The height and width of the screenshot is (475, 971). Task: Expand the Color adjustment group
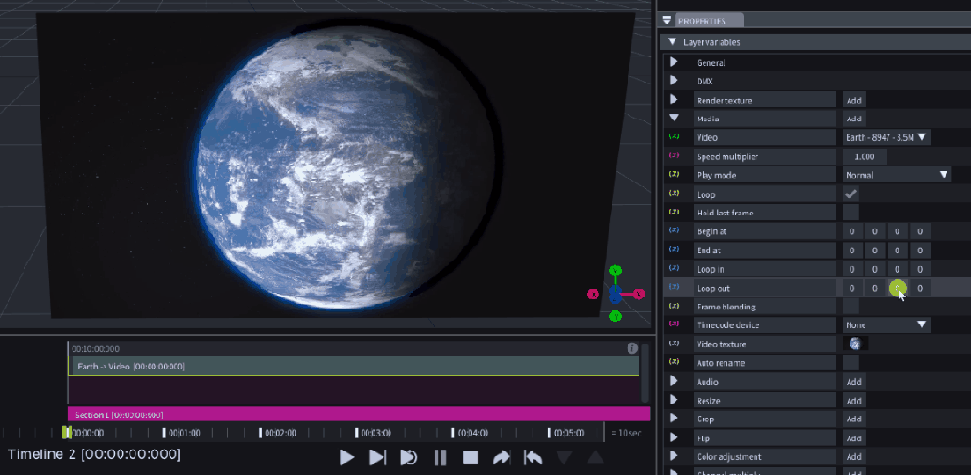[x=674, y=456]
